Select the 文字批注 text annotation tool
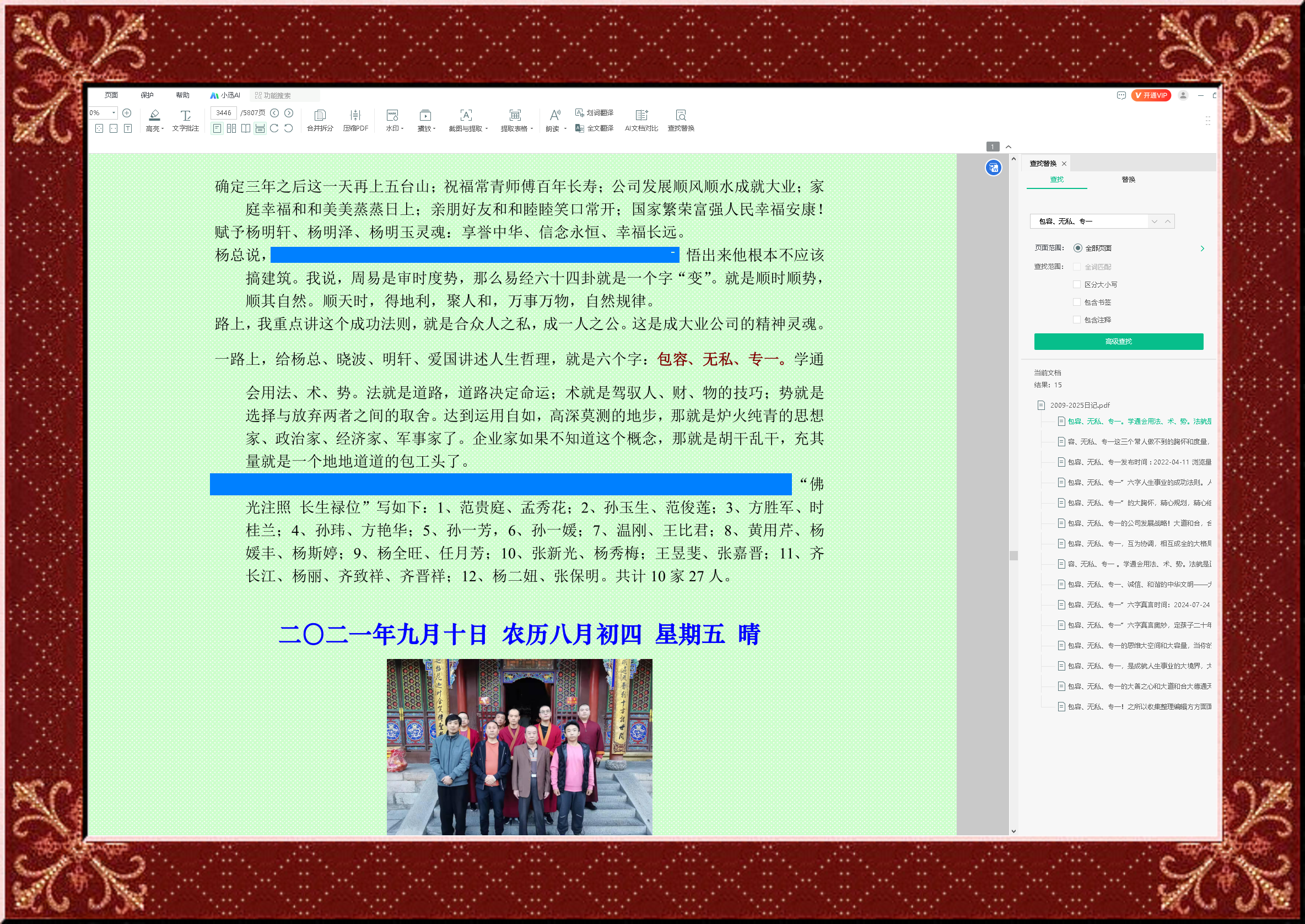The image size is (1305, 924). tap(186, 116)
